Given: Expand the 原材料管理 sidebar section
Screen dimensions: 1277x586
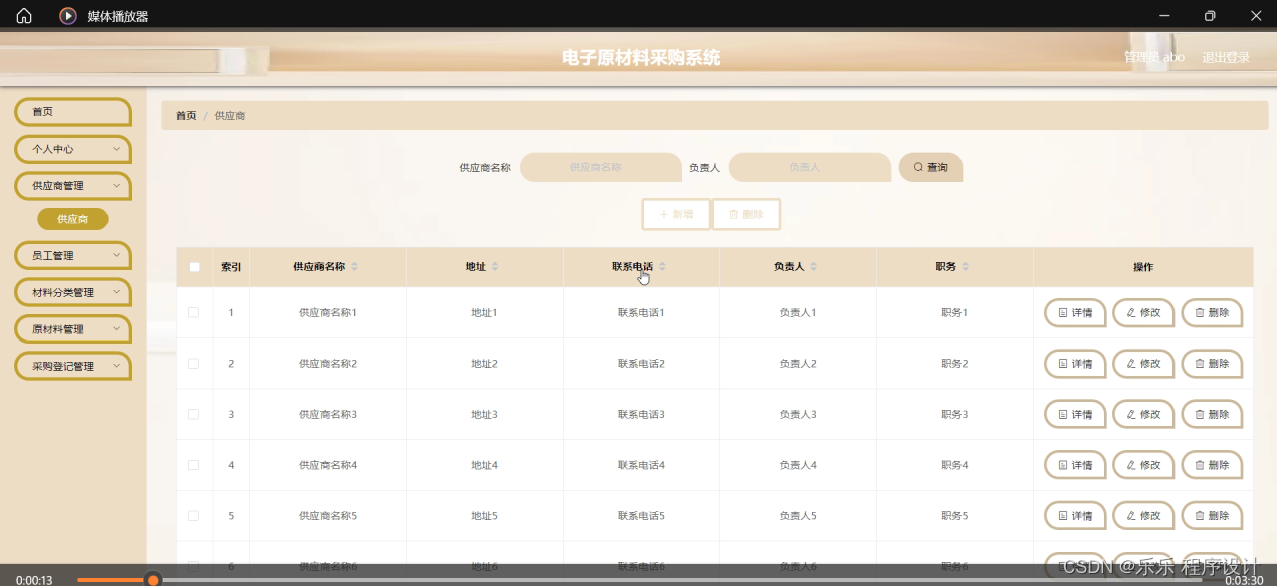Looking at the screenshot, I should click(x=72, y=329).
